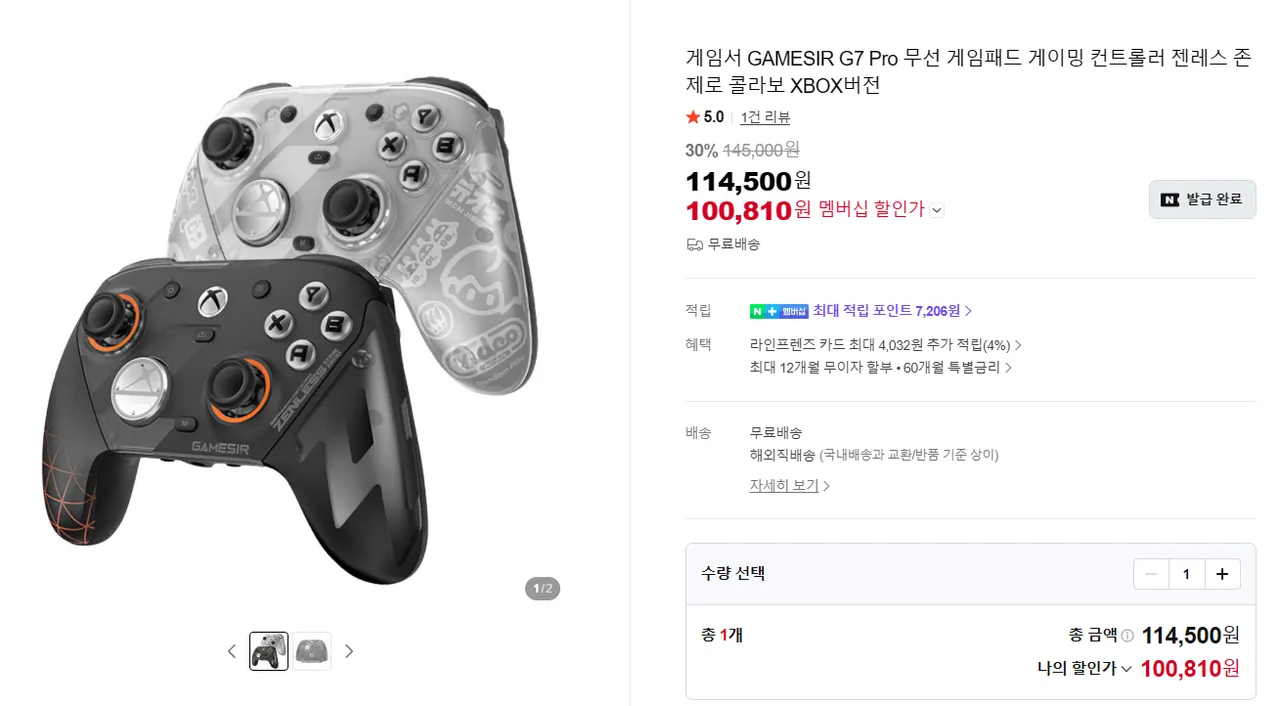The image size is (1280, 706).
Task: Click the plus quantity button
Action: (x=1222, y=574)
